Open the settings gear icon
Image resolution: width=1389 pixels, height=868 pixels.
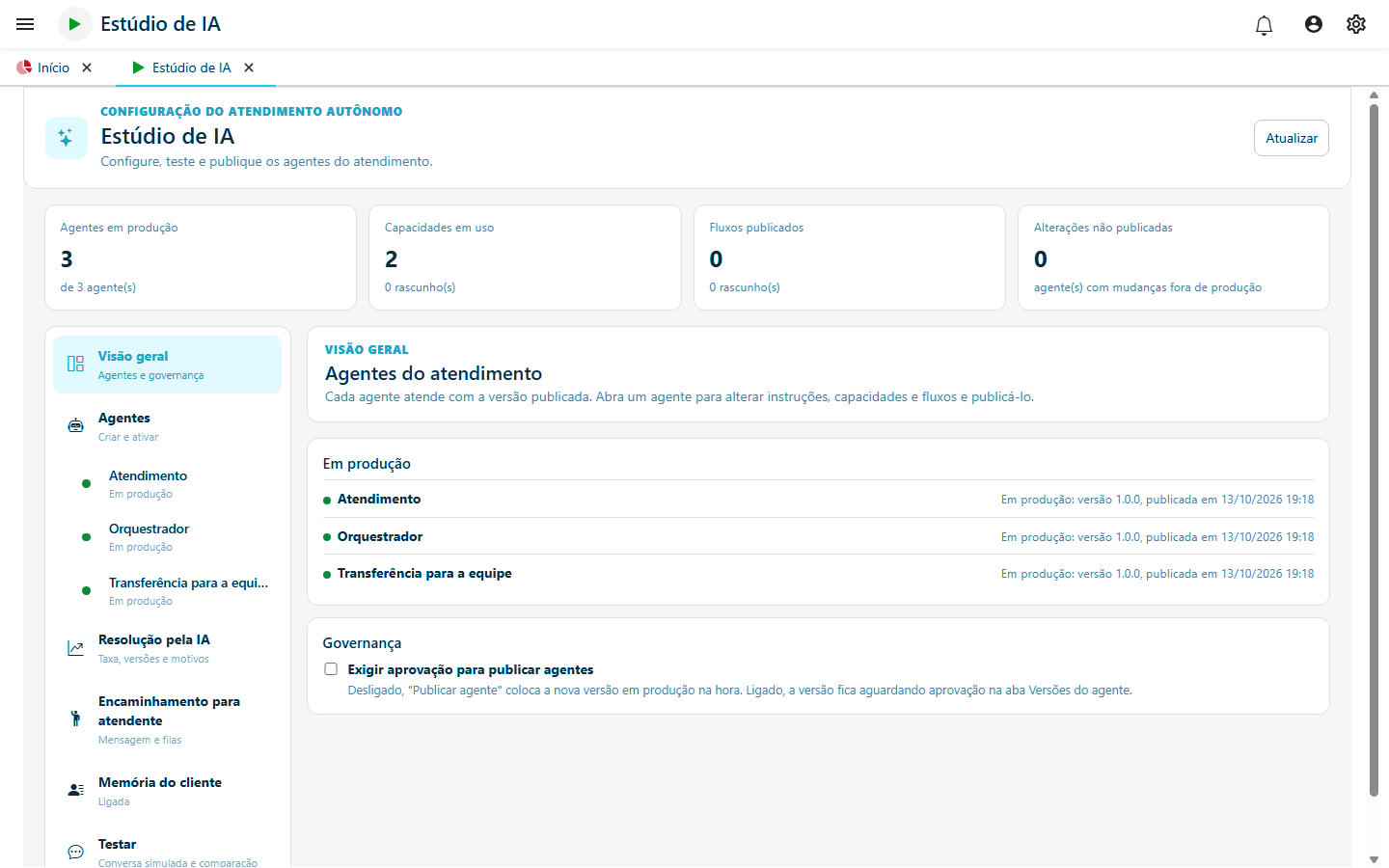(1356, 24)
